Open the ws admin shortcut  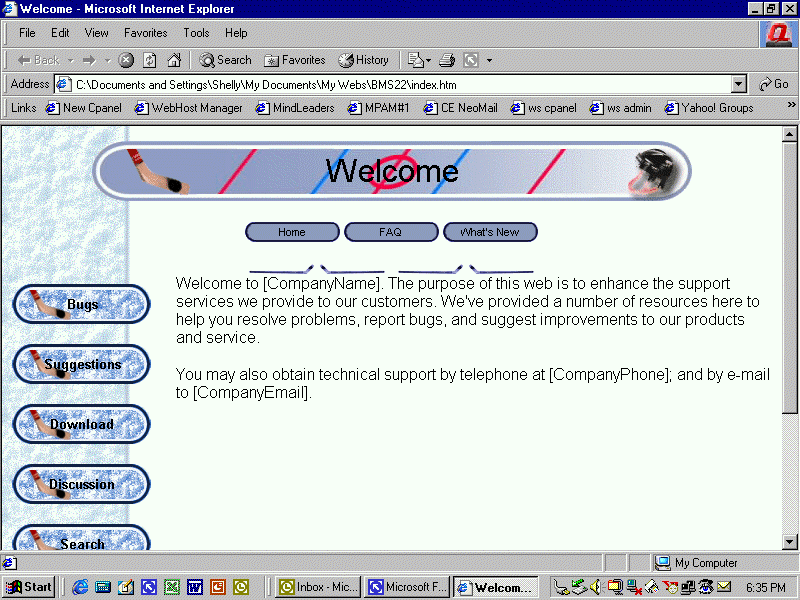click(x=620, y=108)
